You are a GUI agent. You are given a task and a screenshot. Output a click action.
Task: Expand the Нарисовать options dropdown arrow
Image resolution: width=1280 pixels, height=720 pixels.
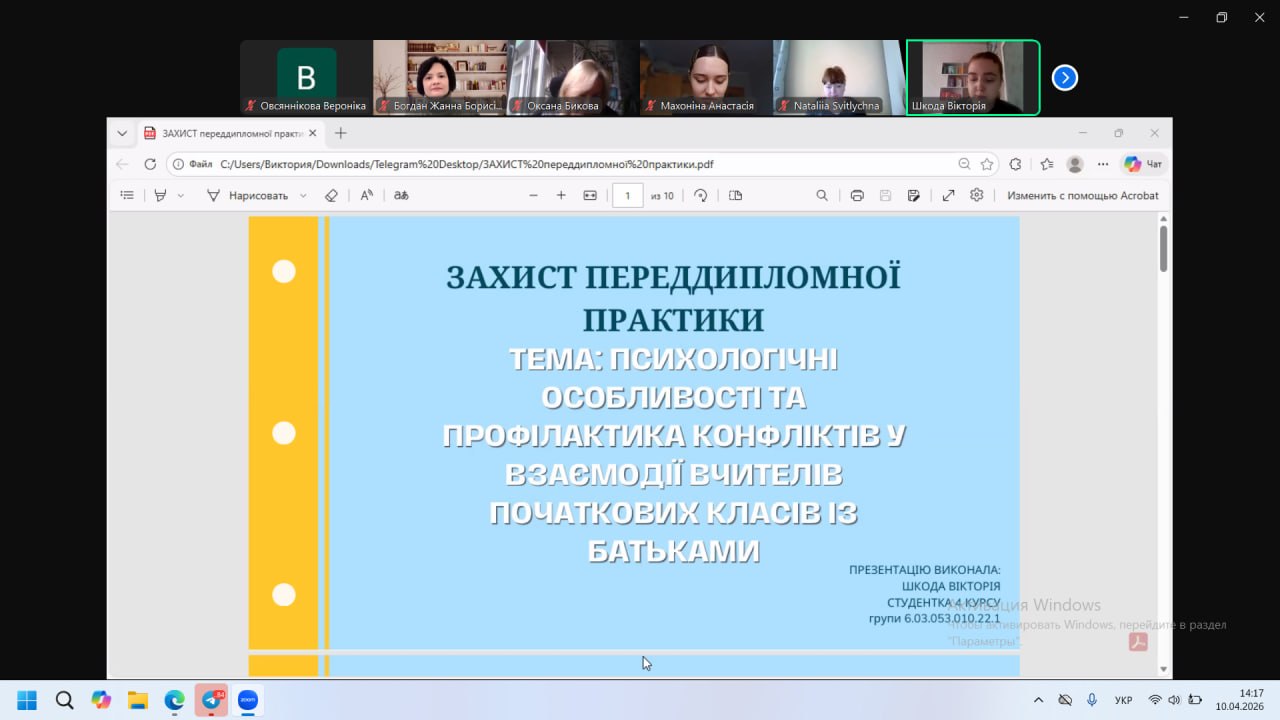pyautogui.click(x=303, y=196)
